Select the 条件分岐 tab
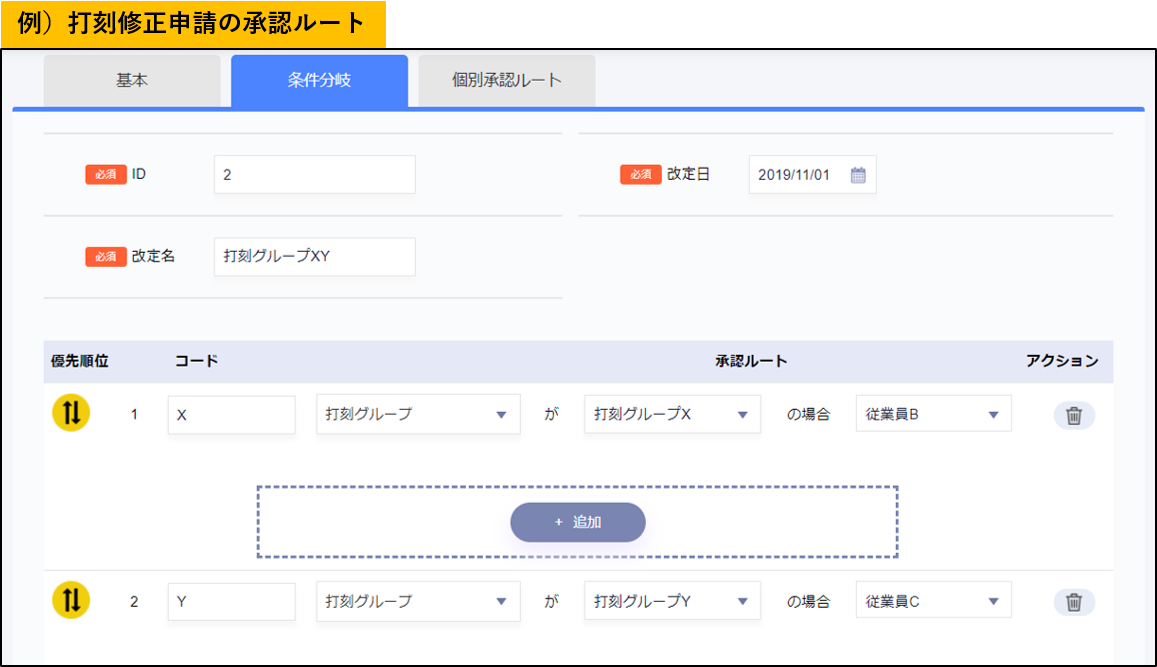Image resolution: width=1157 pixels, height=667 pixels. pyautogui.click(x=319, y=81)
